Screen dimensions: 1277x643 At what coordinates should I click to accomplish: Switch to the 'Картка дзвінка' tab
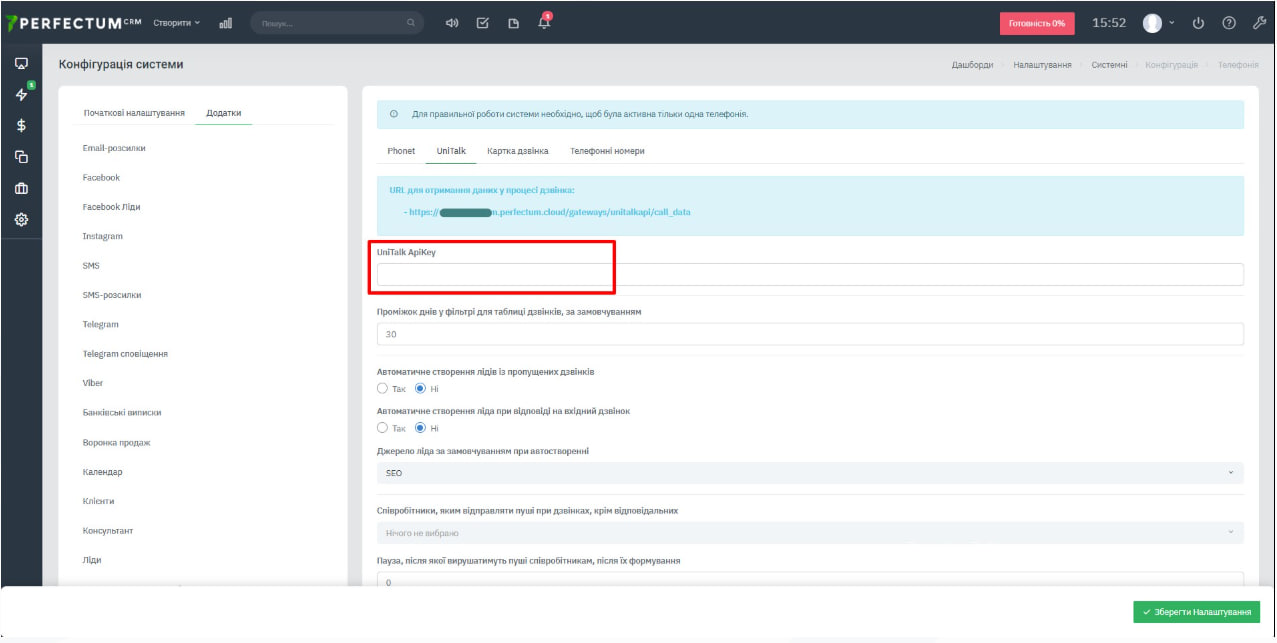click(517, 151)
